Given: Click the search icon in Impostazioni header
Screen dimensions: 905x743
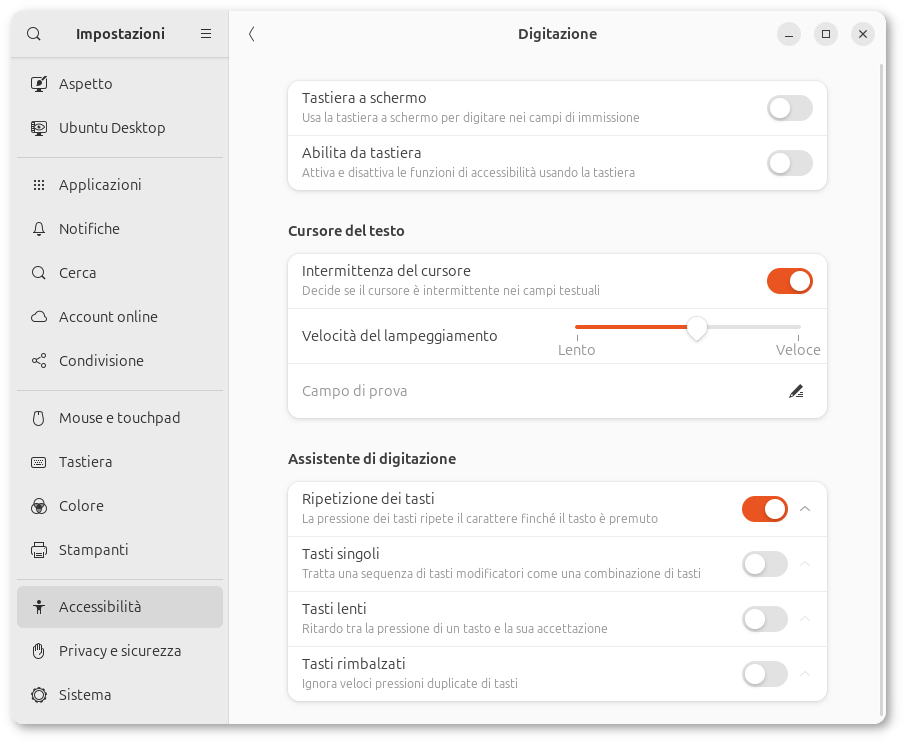Looking at the screenshot, I should [34, 34].
